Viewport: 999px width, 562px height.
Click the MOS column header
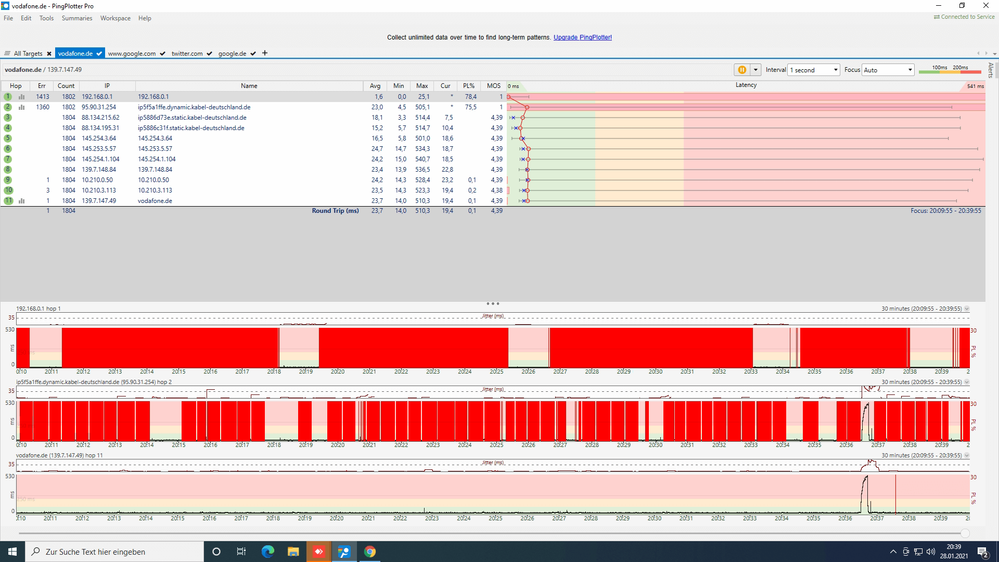click(493, 85)
